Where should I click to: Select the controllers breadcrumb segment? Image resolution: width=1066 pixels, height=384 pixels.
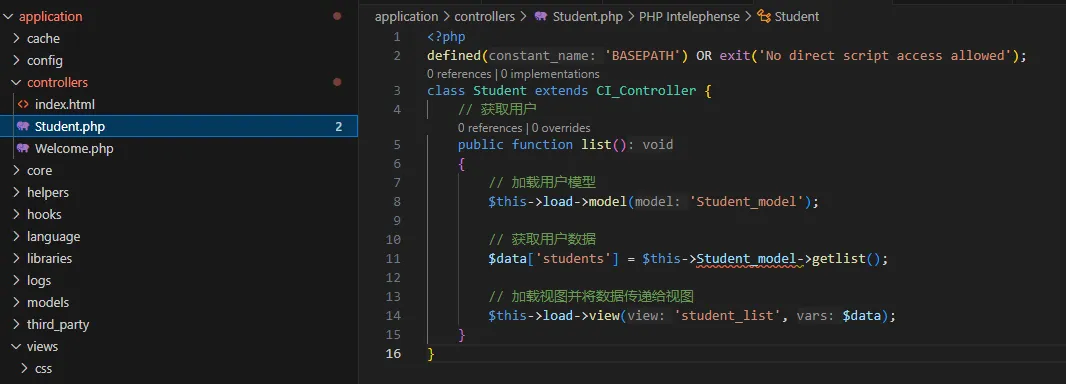point(485,16)
